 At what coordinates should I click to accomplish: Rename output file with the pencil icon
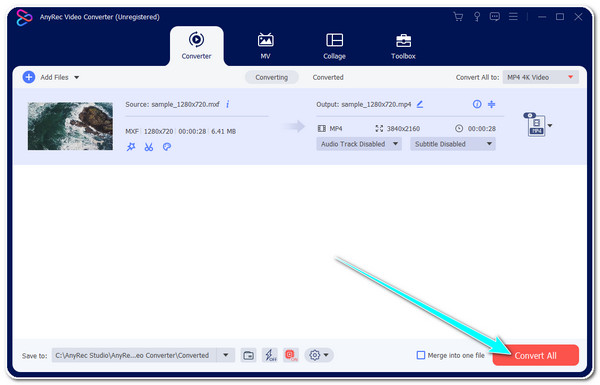tap(420, 104)
